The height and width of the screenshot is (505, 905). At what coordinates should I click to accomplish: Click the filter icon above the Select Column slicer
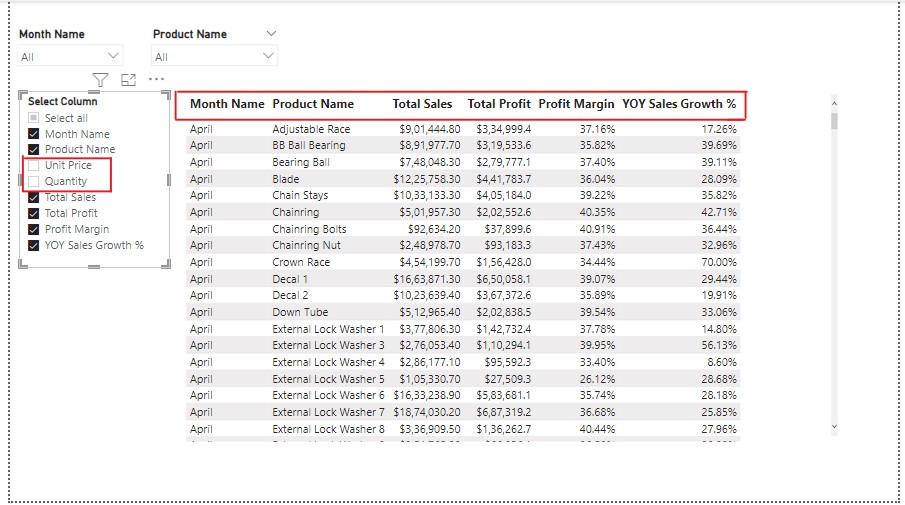point(100,80)
